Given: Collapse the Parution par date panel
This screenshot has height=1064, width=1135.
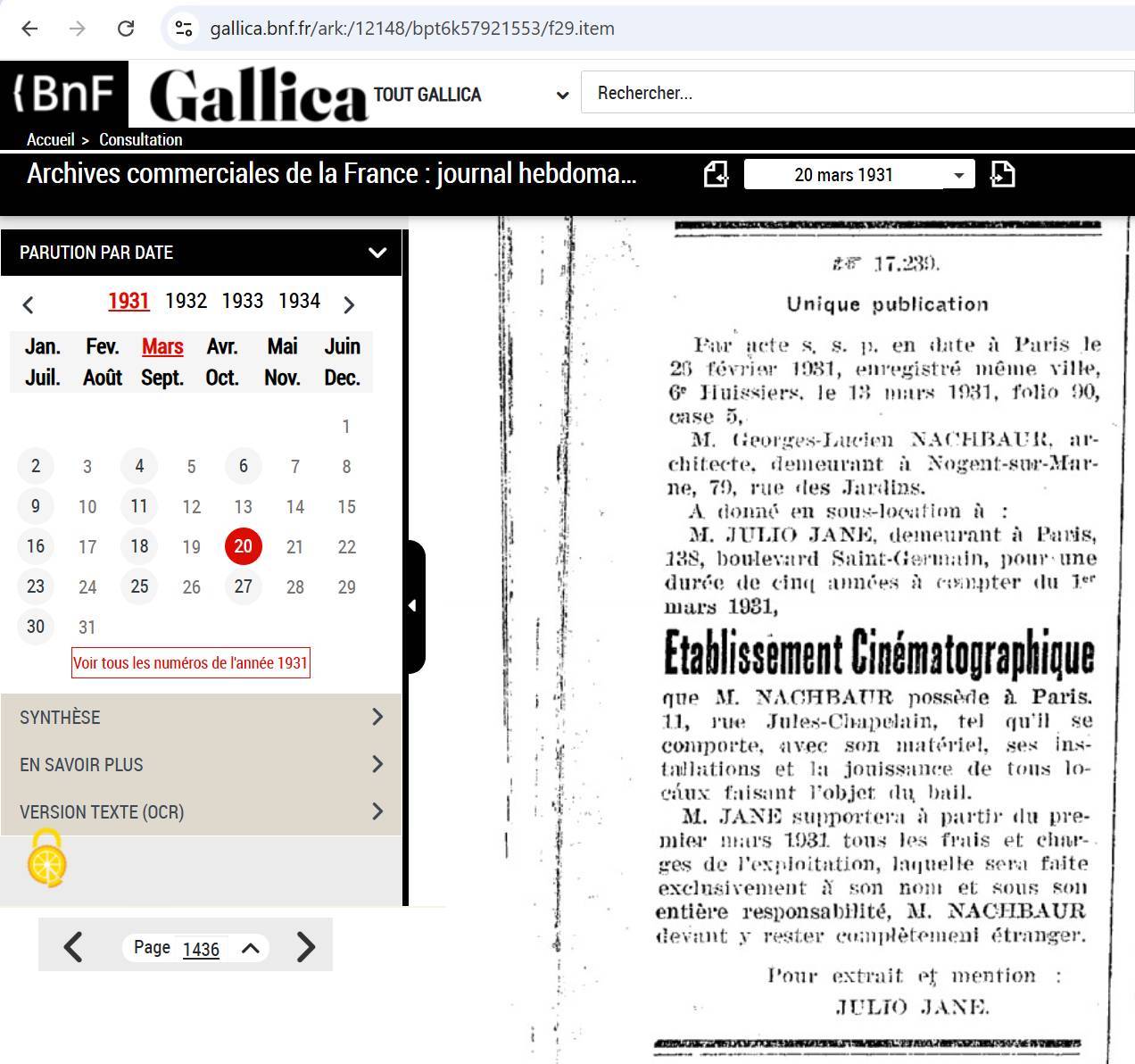Looking at the screenshot, I should click(x=377, y=253).
